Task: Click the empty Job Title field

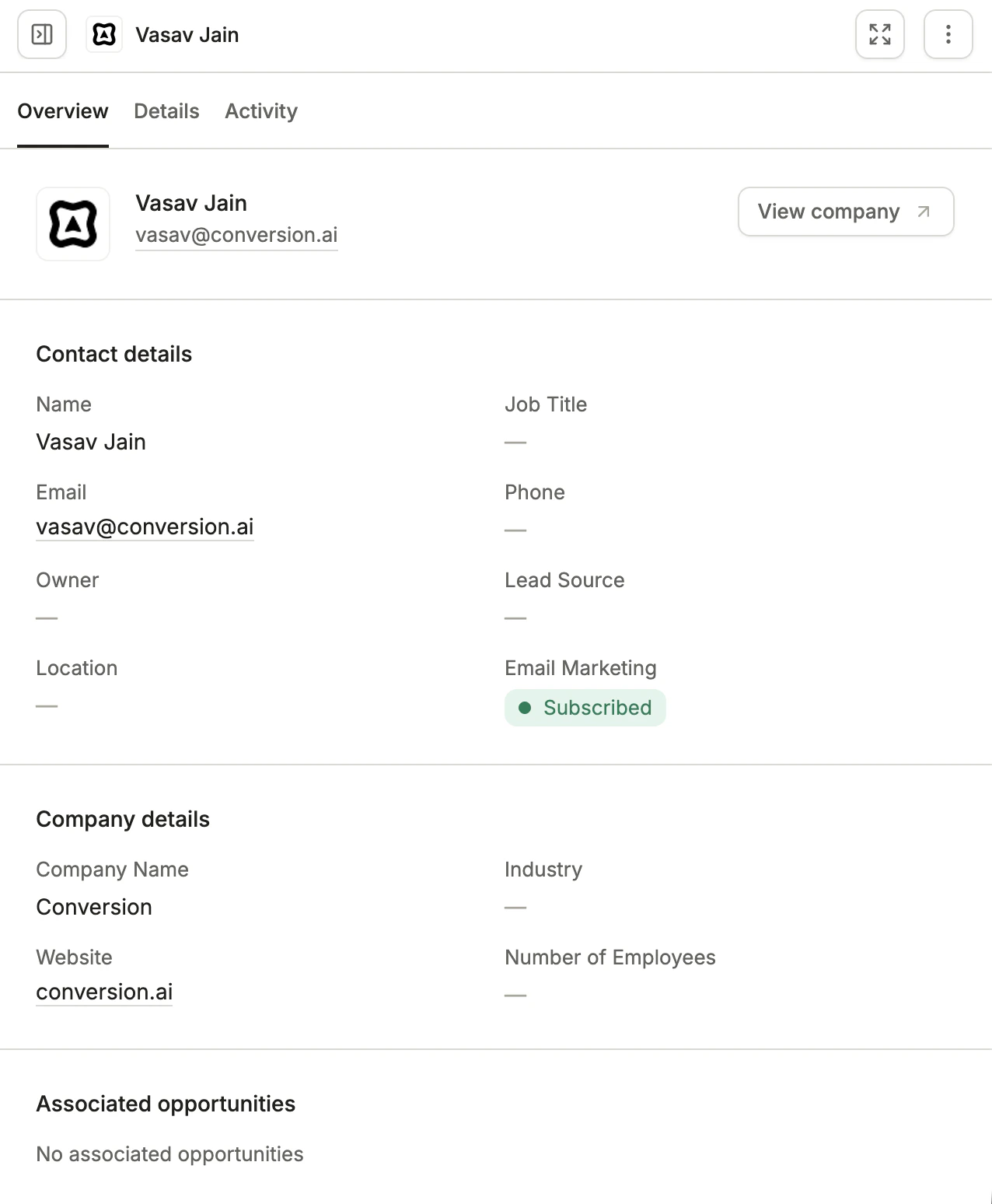Action: 515,442
